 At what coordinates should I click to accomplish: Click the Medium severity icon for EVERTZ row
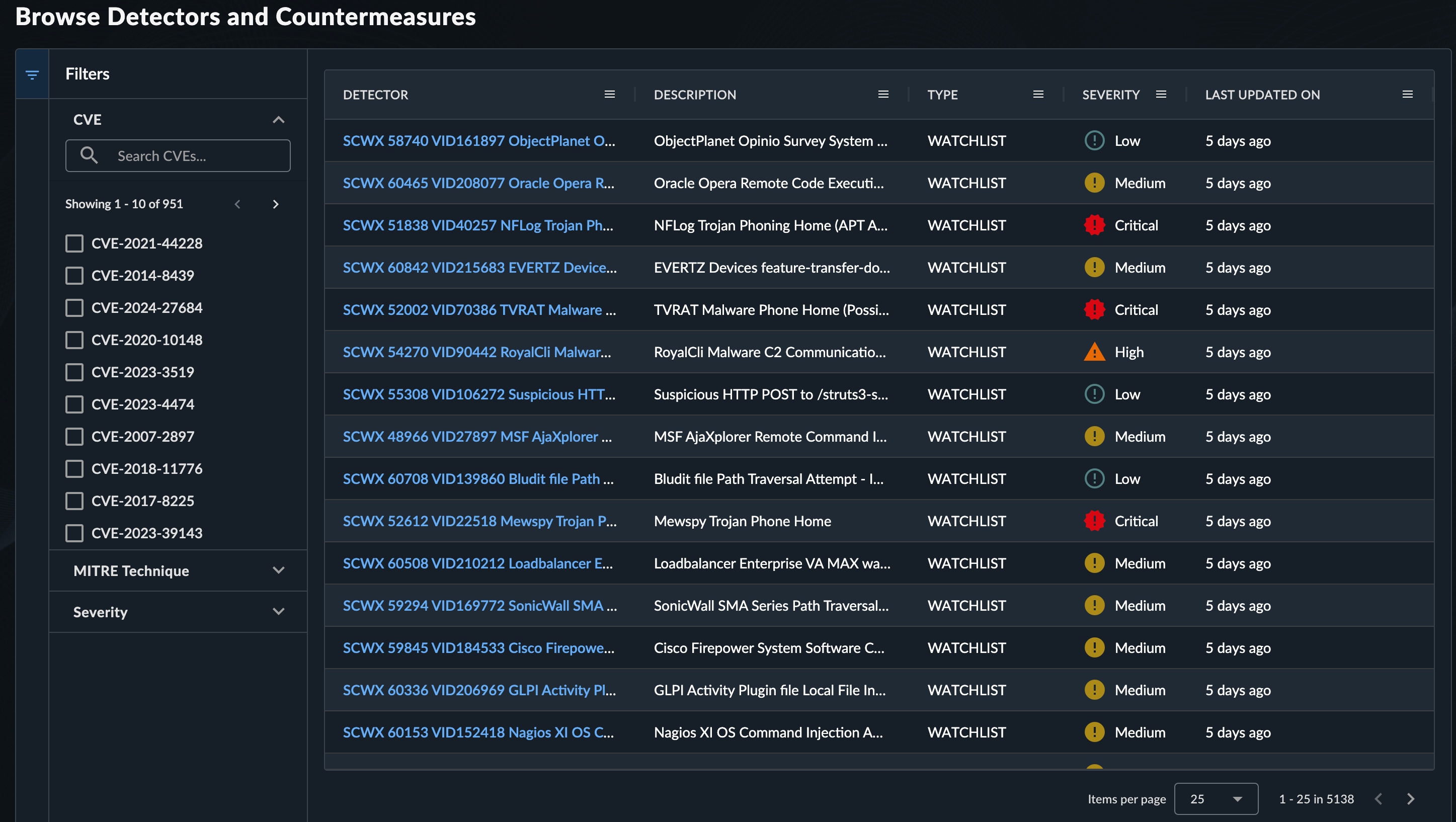[x=1094, y=268]
